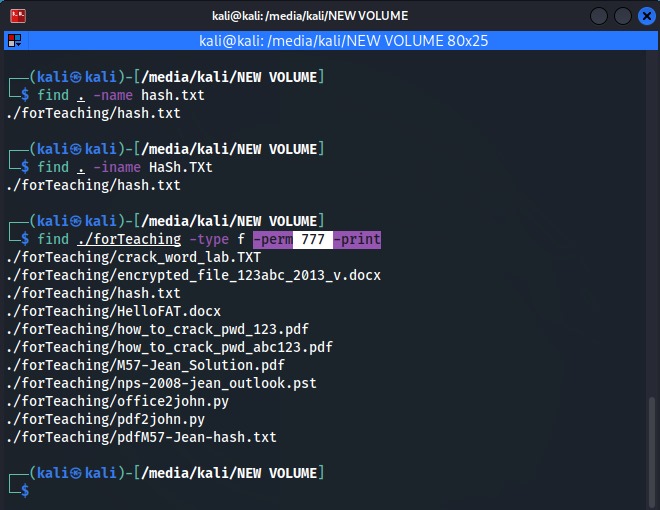Click output line how_to_crack_pwd_123.pdf

pyautogui.click(x=157, y=329)
